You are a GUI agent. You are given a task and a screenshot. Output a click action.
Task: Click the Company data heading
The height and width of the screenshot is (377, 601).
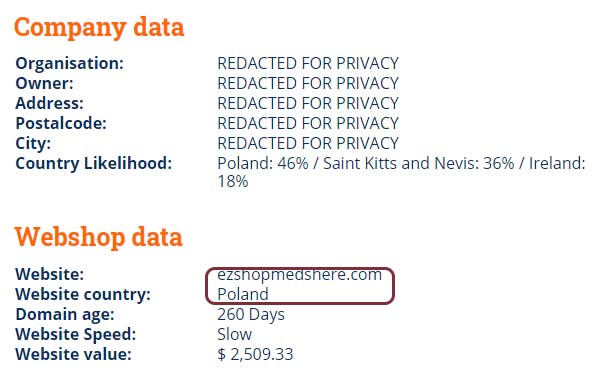pos(99,28)
